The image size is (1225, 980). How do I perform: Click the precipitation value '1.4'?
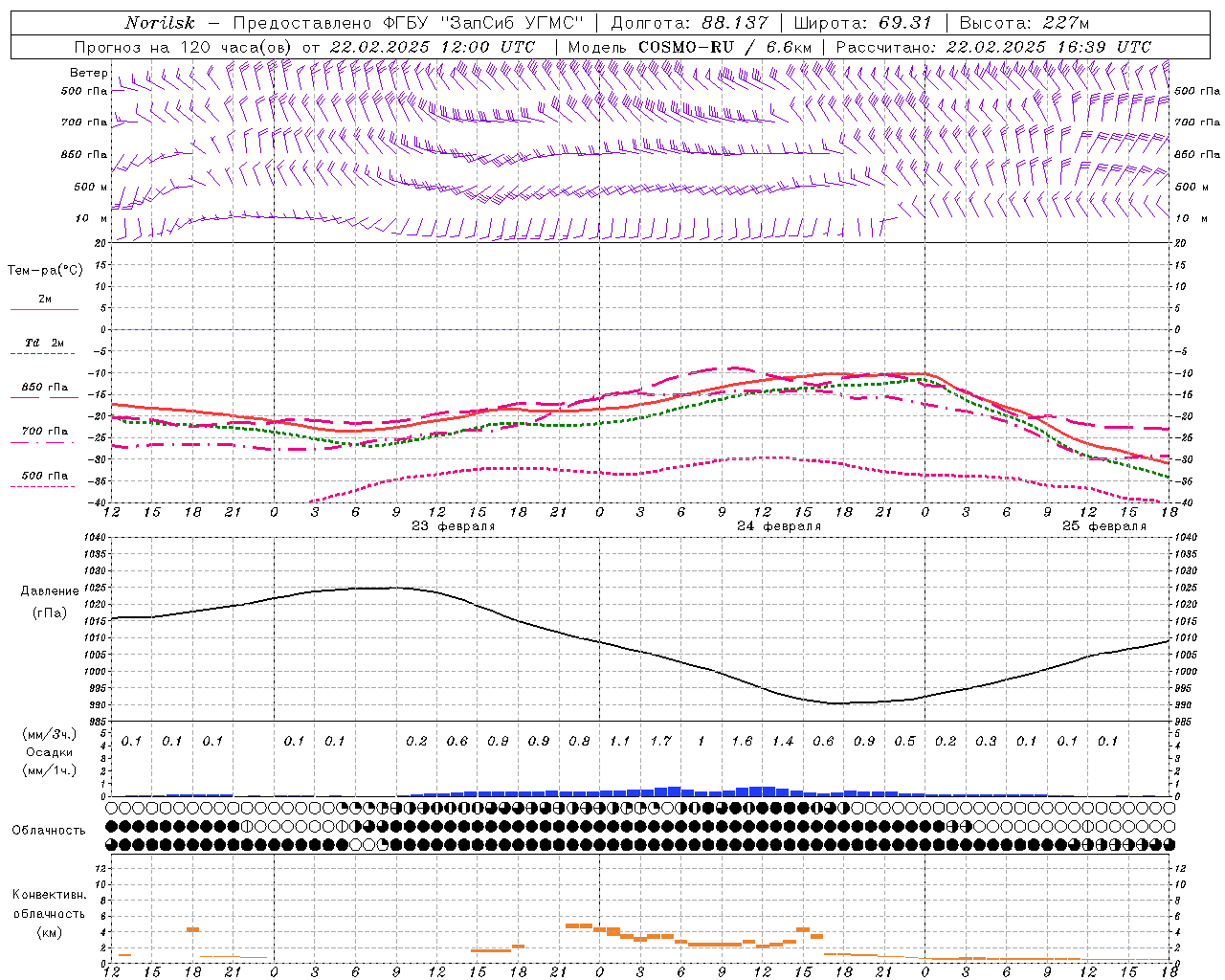783,741
